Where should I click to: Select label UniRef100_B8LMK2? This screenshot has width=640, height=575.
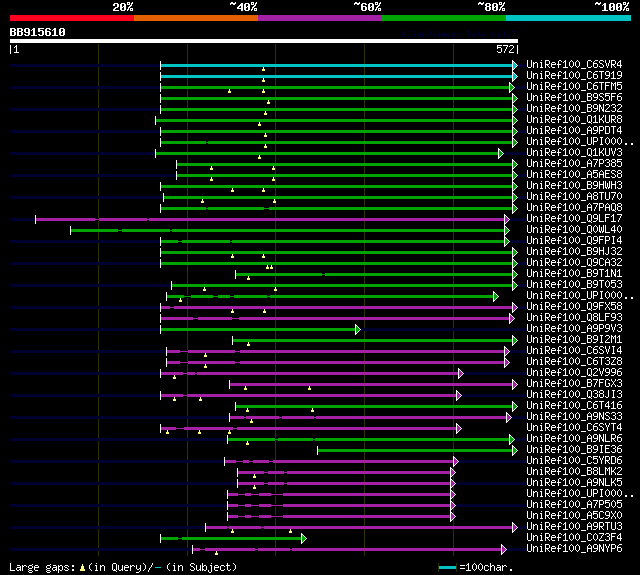point(574,472)
